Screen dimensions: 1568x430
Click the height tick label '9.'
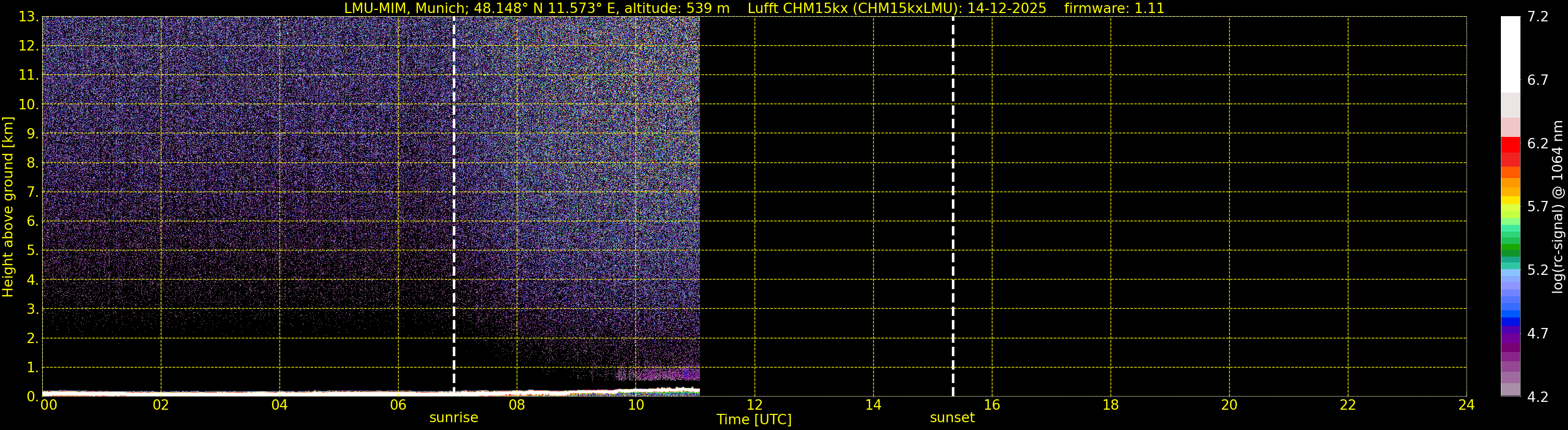tap(32, 134)
